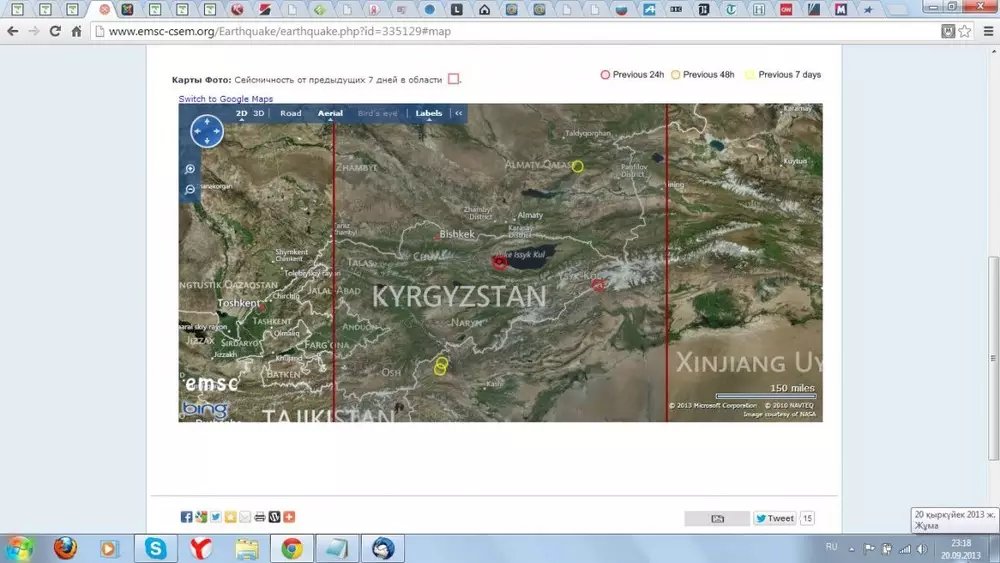Zoom in on the Bing map
Image resolution: width=1000 pixels, height=563 pixels.
190,169
